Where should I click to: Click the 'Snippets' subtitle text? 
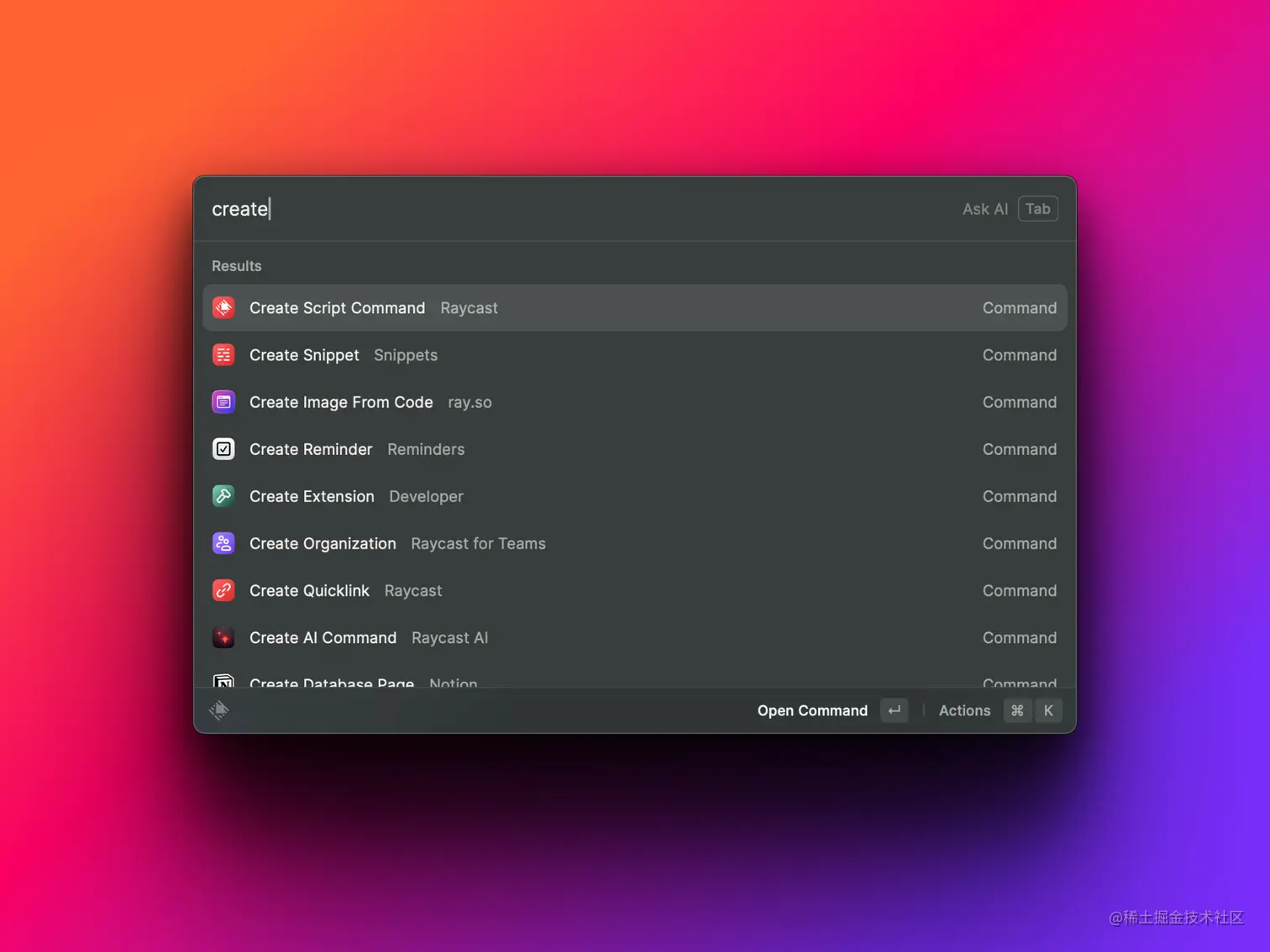(406, 355)
